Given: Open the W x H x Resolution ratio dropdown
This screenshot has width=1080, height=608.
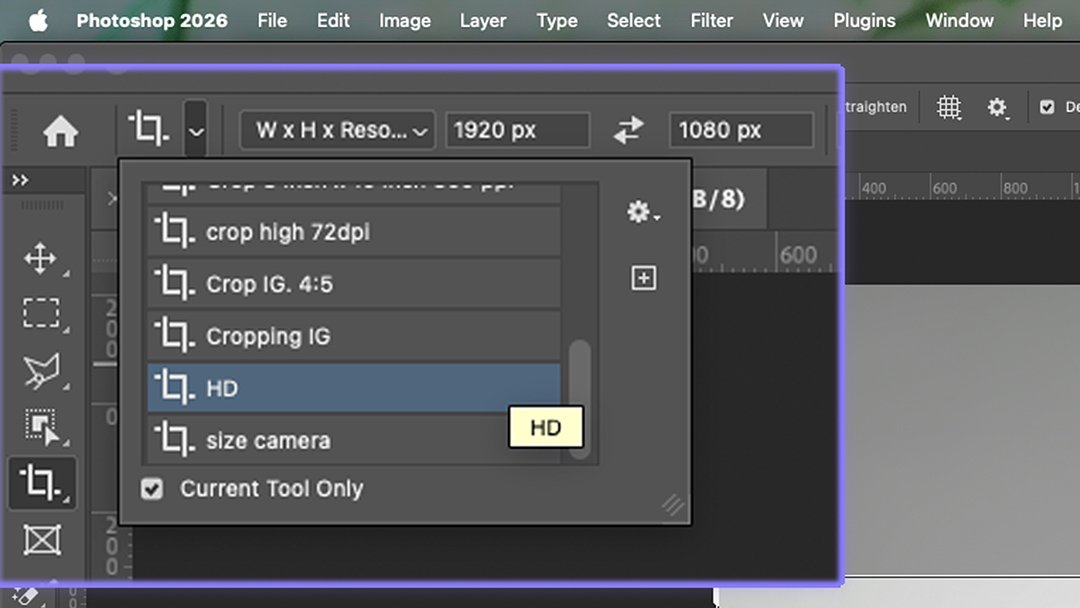Looking at the screenshot, I should [338, 129].
